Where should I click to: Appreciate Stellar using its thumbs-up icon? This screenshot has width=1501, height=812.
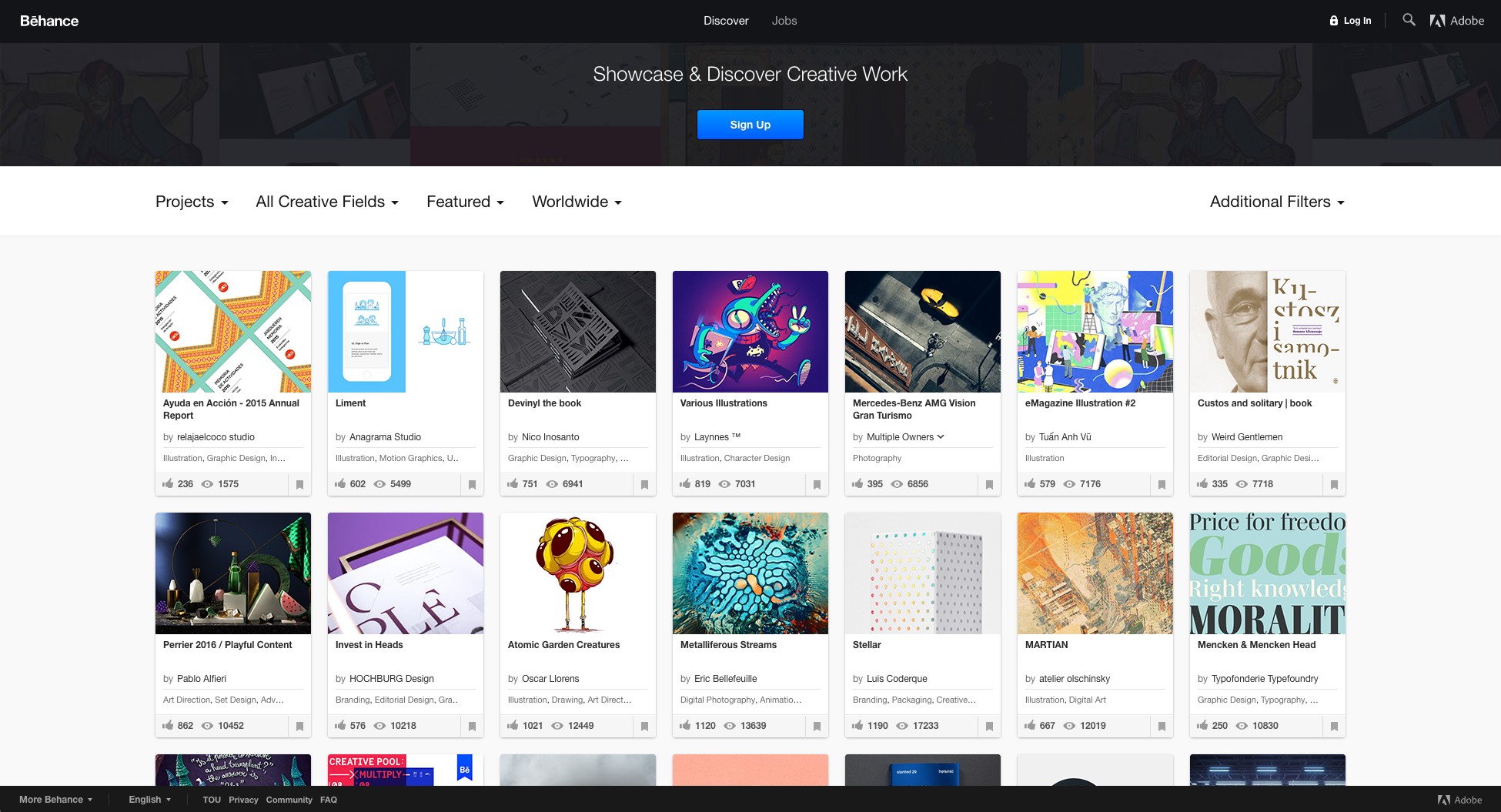857,726
